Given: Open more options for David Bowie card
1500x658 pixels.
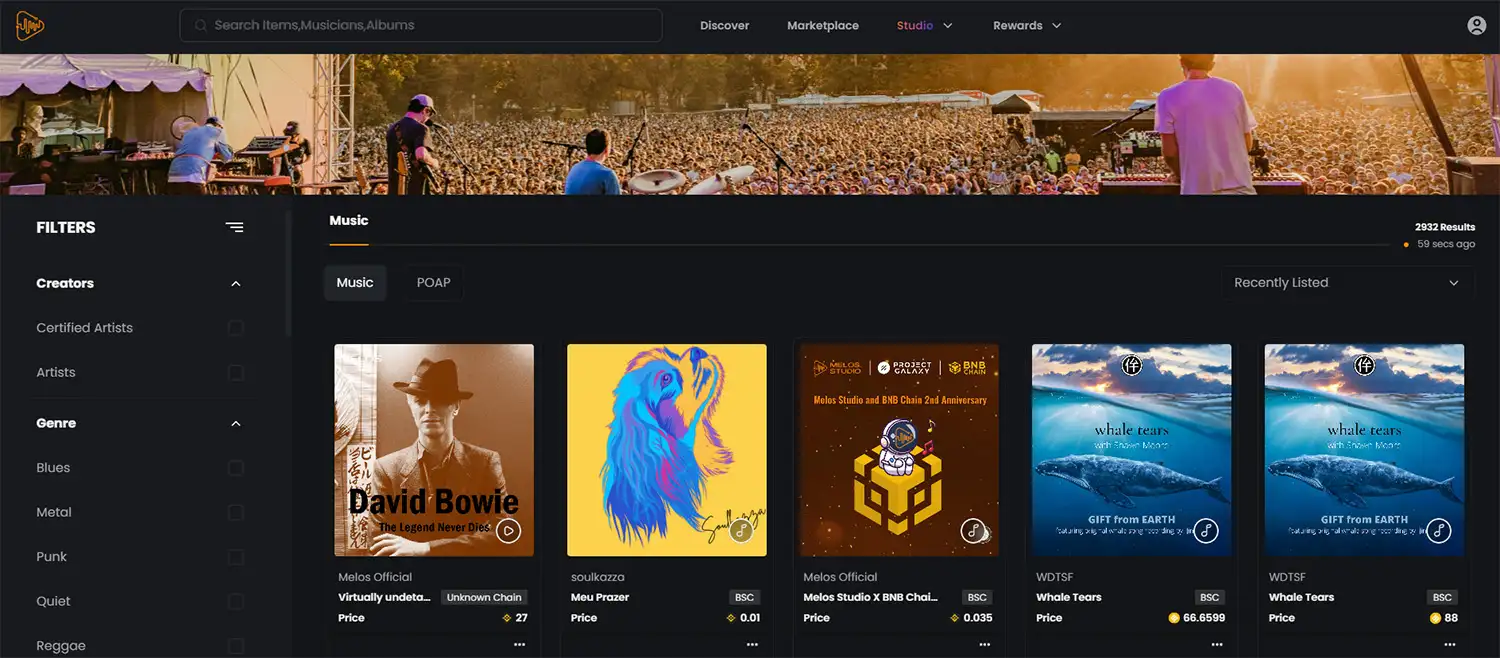Looking at the screenshot, I should pyautogui.click(x=519, y=645).
